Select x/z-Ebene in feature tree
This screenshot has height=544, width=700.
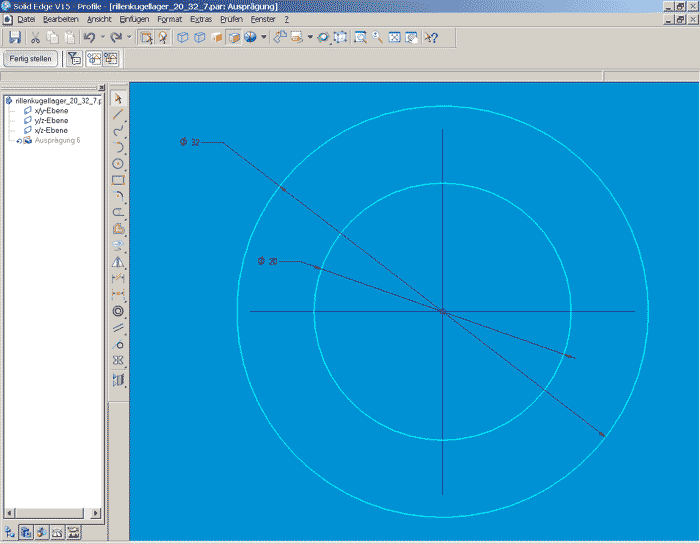(51, 130)
